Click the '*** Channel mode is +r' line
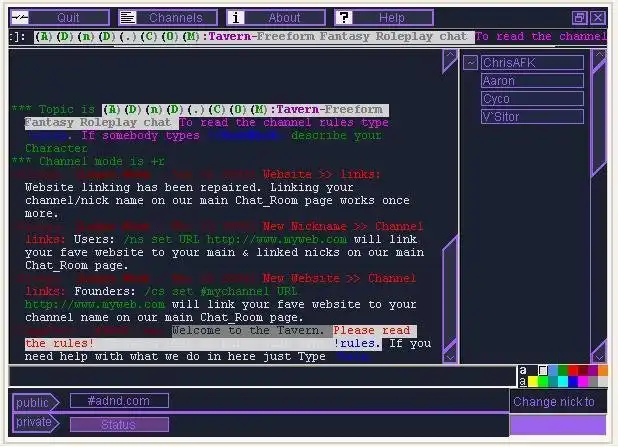This screenshot has height=447, width=618. pyautogui.click(x=88, y=161)
